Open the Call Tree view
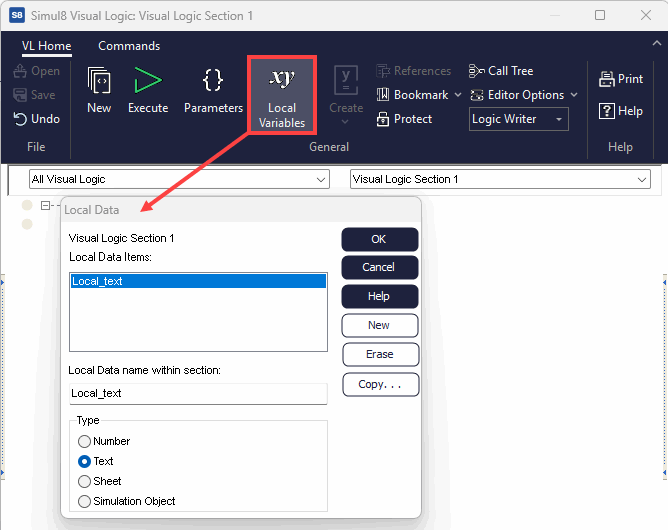This screenshot has height=530, width=668. pos(501,71)
